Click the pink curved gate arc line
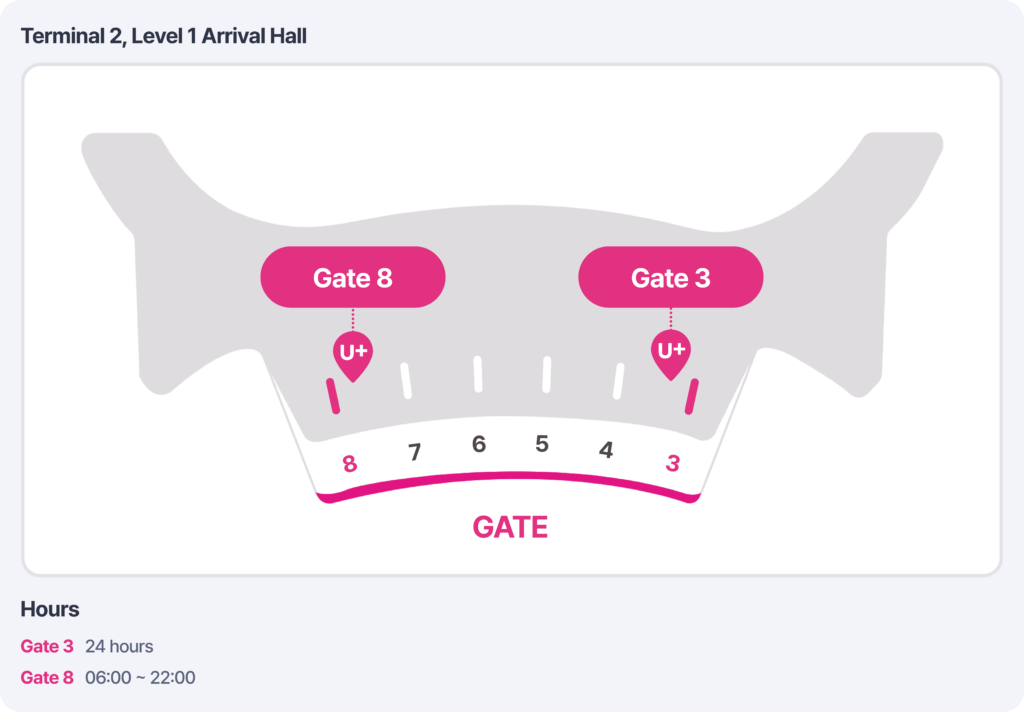1024x712 pixels. (x=510, y=477)
